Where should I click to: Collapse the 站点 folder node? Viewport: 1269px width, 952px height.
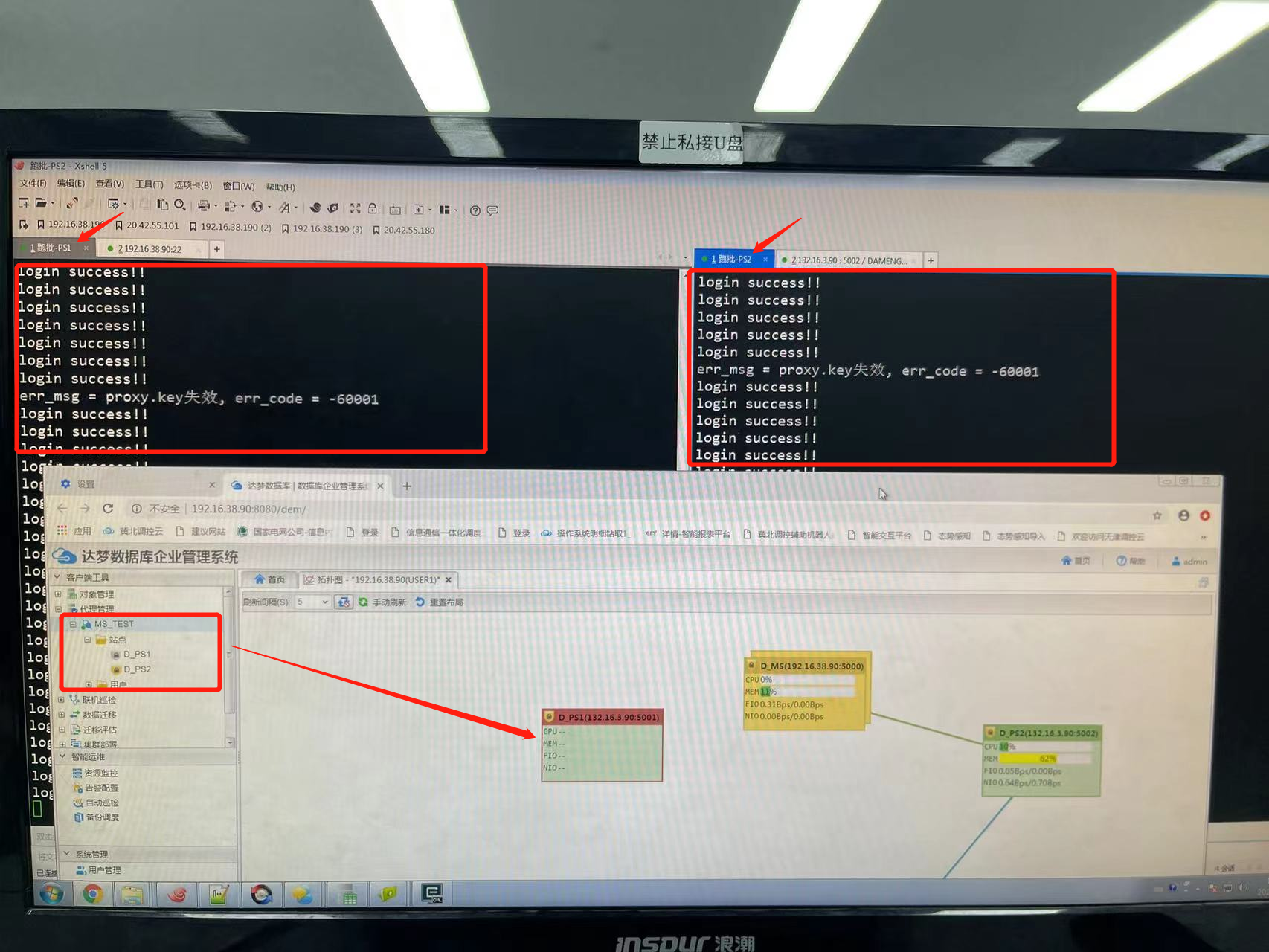(87, 640)
